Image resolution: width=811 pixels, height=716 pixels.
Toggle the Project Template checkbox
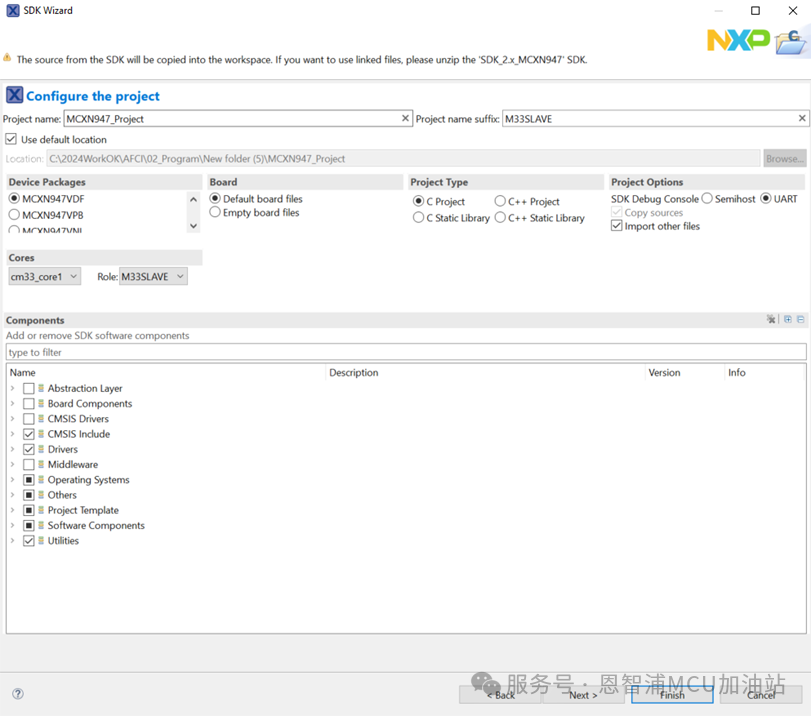29,510
